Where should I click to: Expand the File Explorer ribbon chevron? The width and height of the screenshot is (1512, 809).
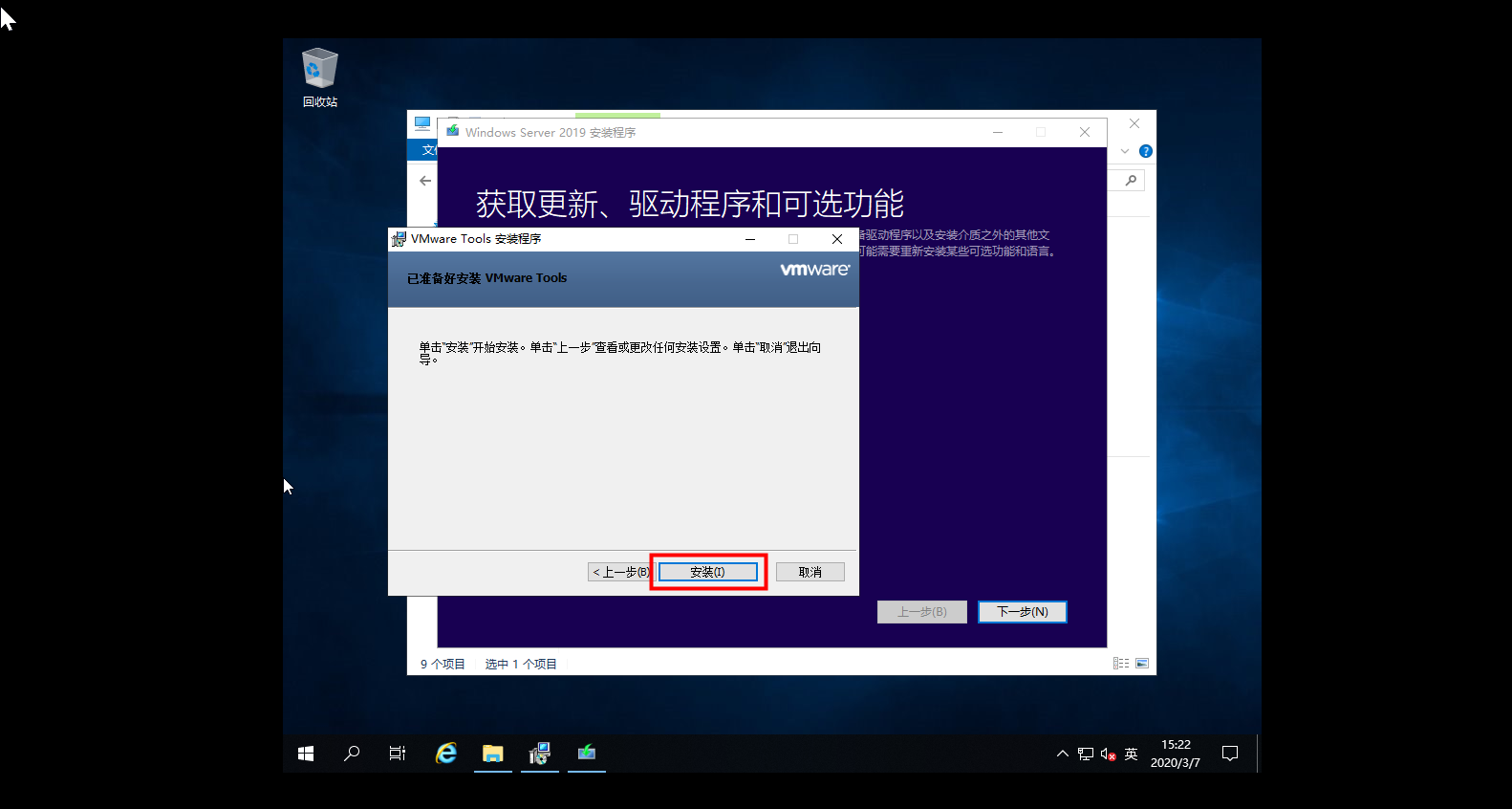1125,151
